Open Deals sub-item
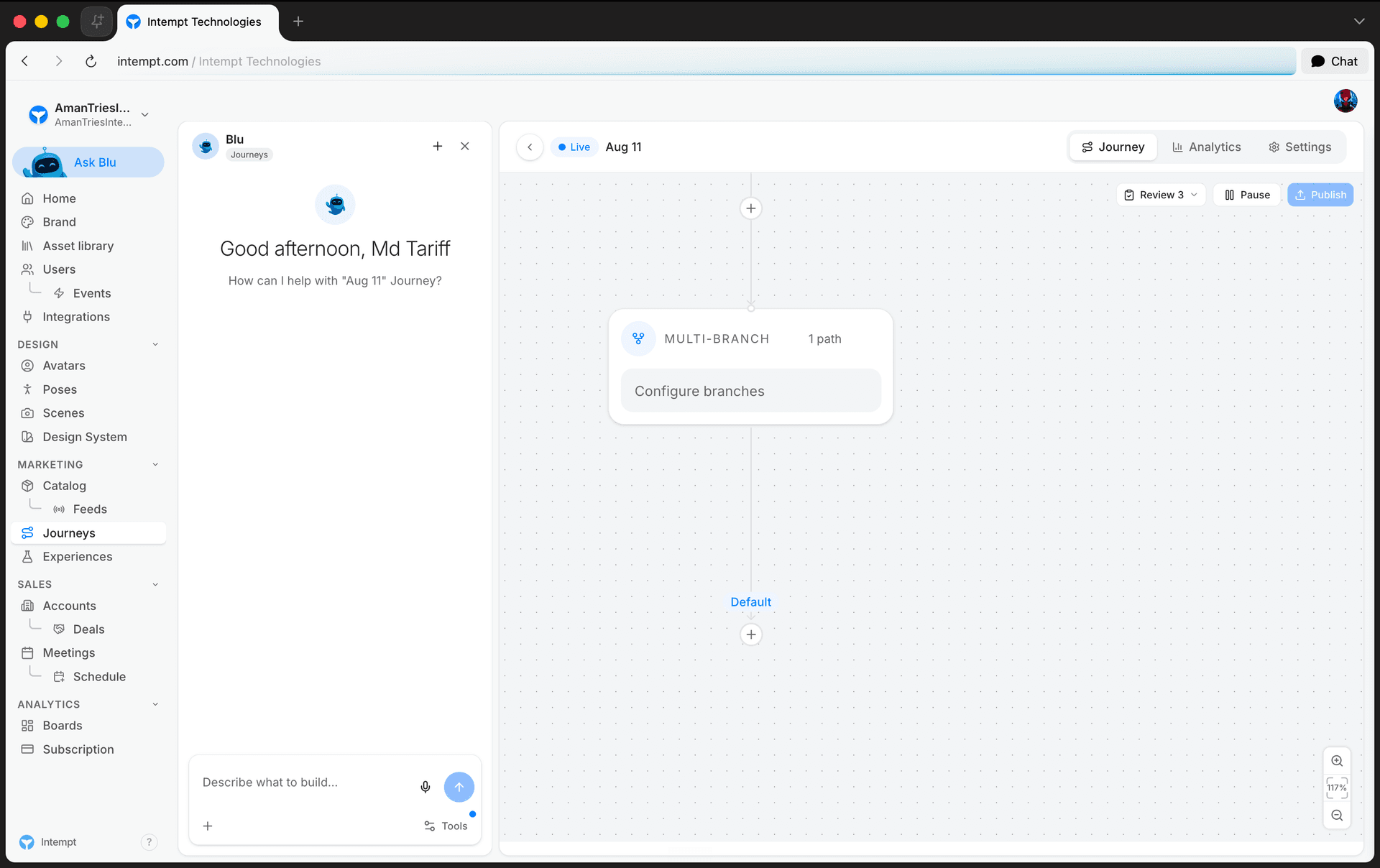 (x=89, y=629)
